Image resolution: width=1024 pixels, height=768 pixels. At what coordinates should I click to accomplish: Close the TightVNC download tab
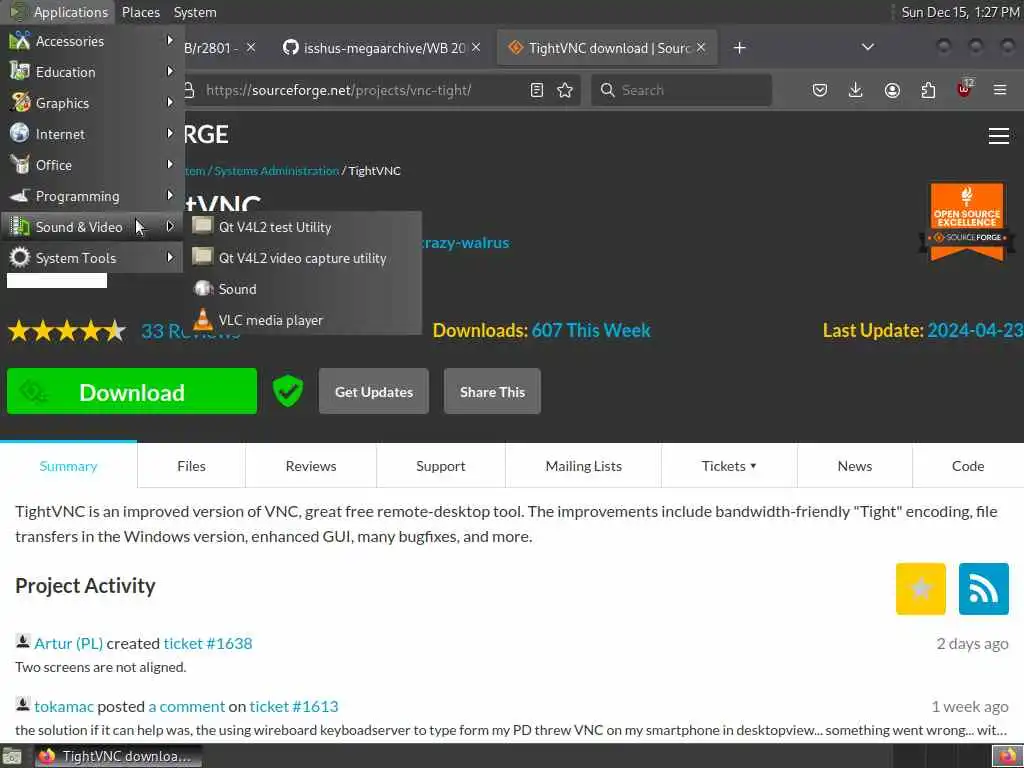pyautogui.click(x=701, y=48)
